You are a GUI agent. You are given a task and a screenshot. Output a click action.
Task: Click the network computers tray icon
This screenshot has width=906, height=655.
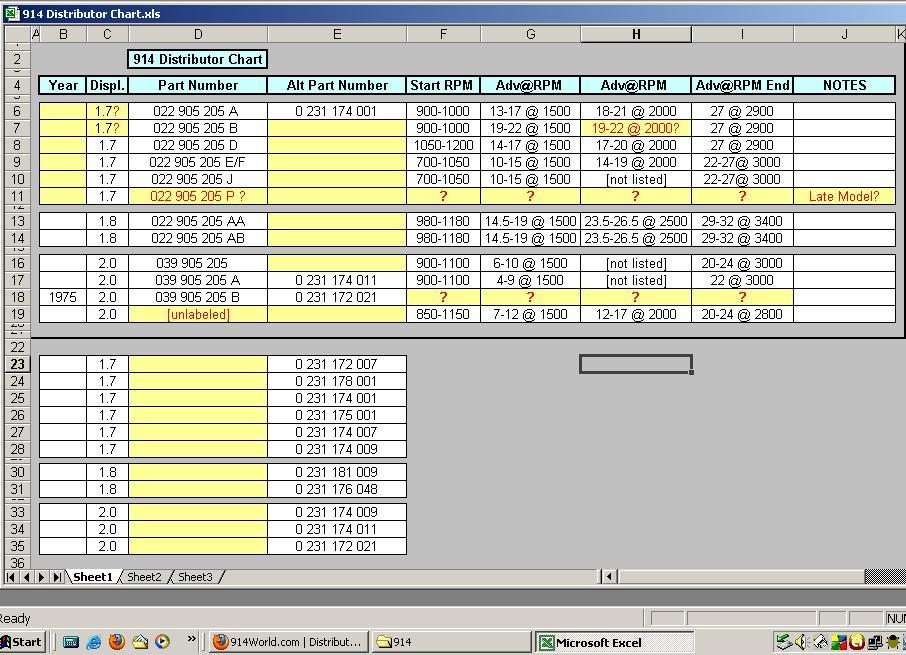(875, 642)
